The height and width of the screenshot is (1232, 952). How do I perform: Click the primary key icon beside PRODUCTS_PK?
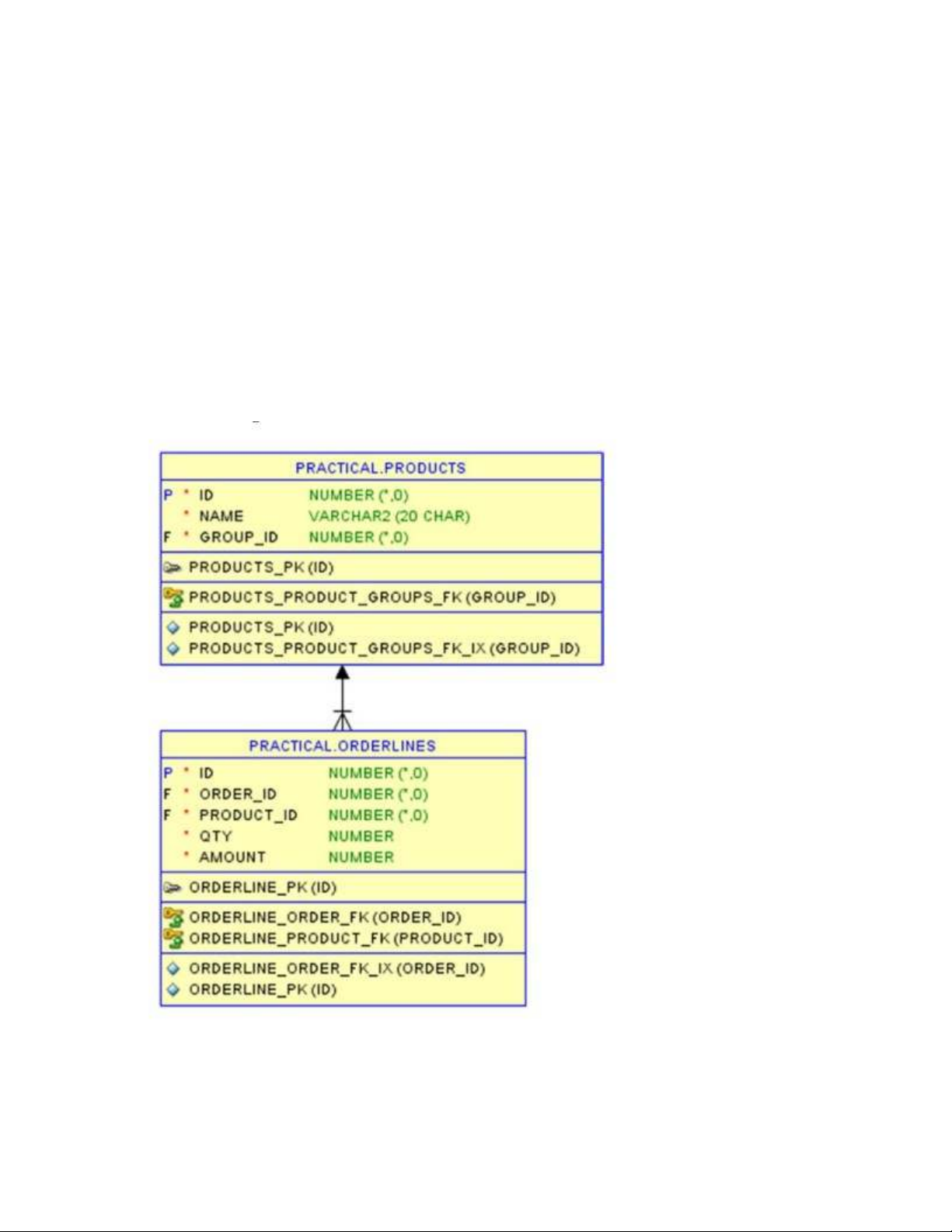pos(173,567)
